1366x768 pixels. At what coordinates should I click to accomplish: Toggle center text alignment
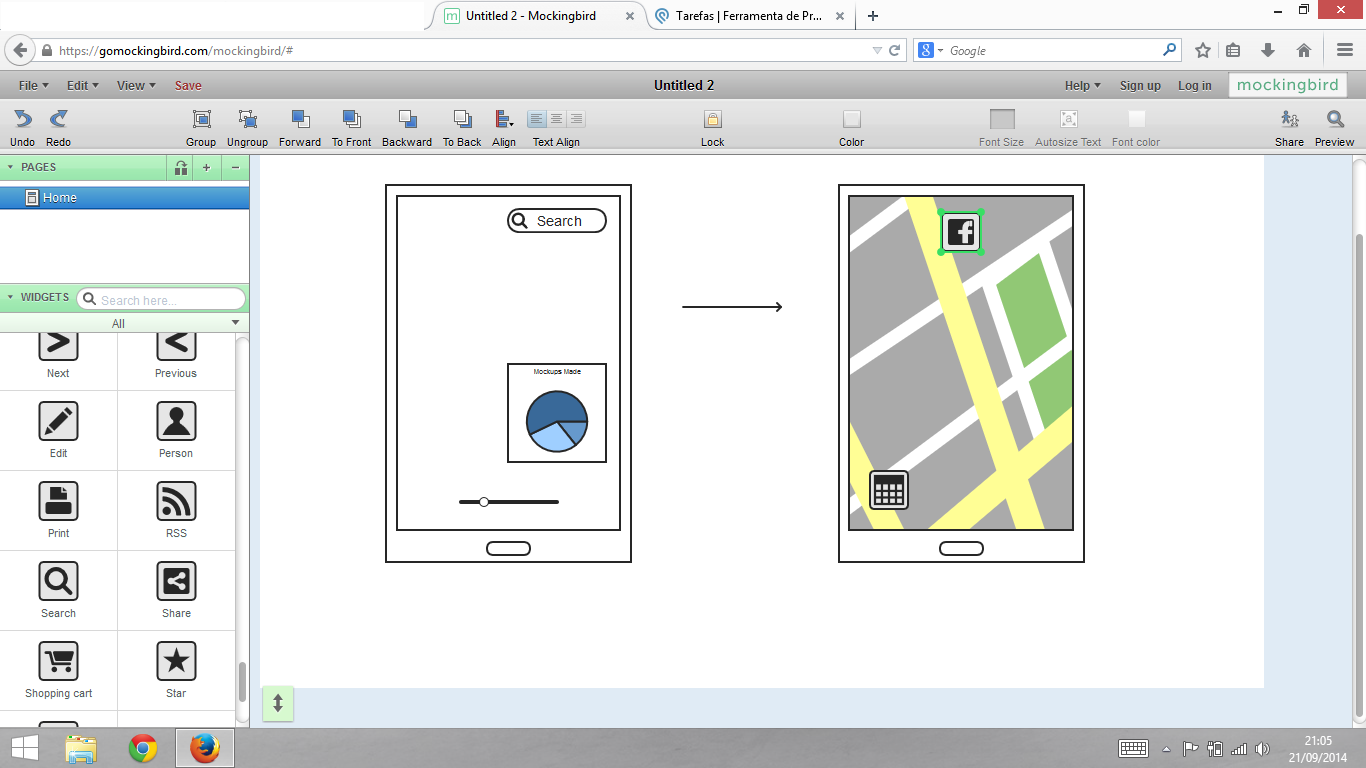[556, 119]
